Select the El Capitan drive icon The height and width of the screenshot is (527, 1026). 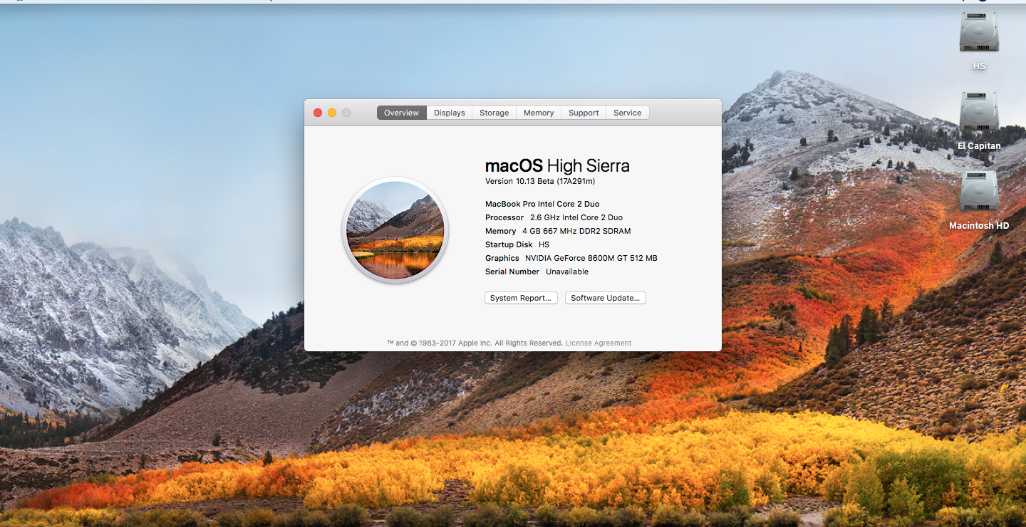978,114
